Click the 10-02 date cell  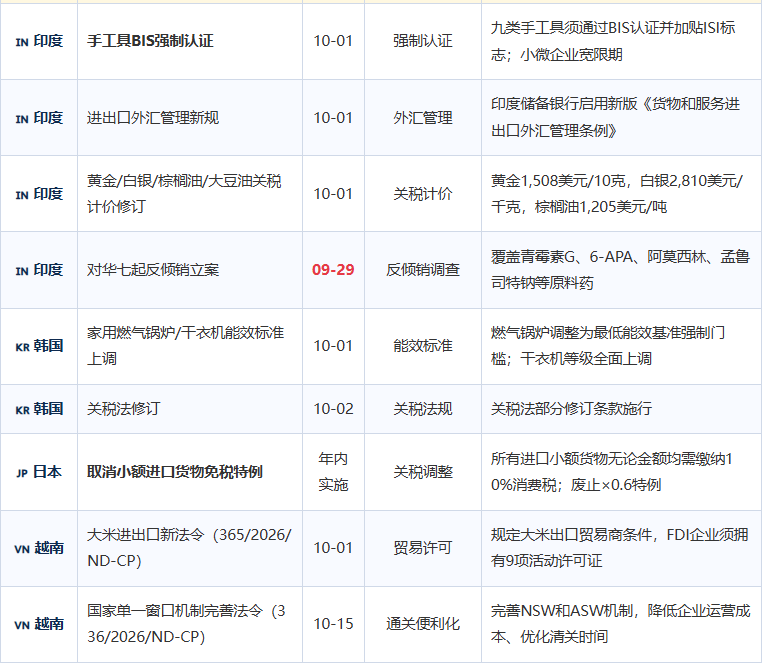333,409
